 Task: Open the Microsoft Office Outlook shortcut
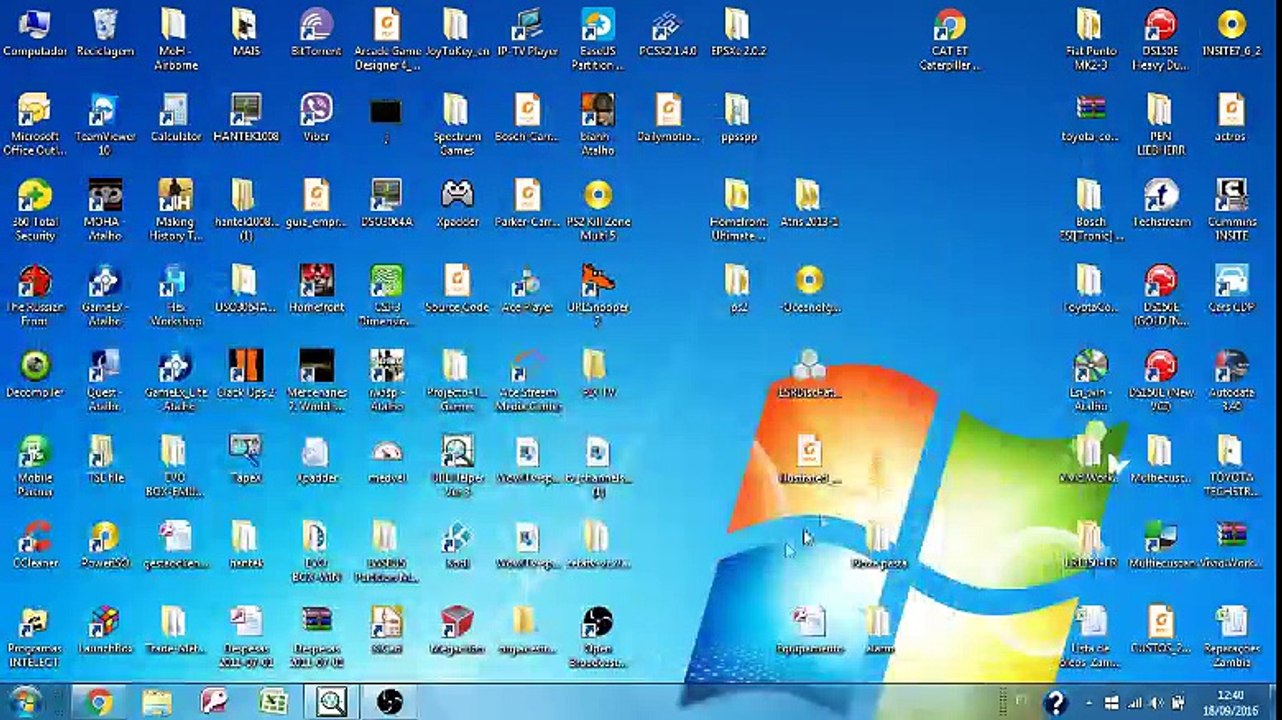pyautogui.click(x=35, y=125)
